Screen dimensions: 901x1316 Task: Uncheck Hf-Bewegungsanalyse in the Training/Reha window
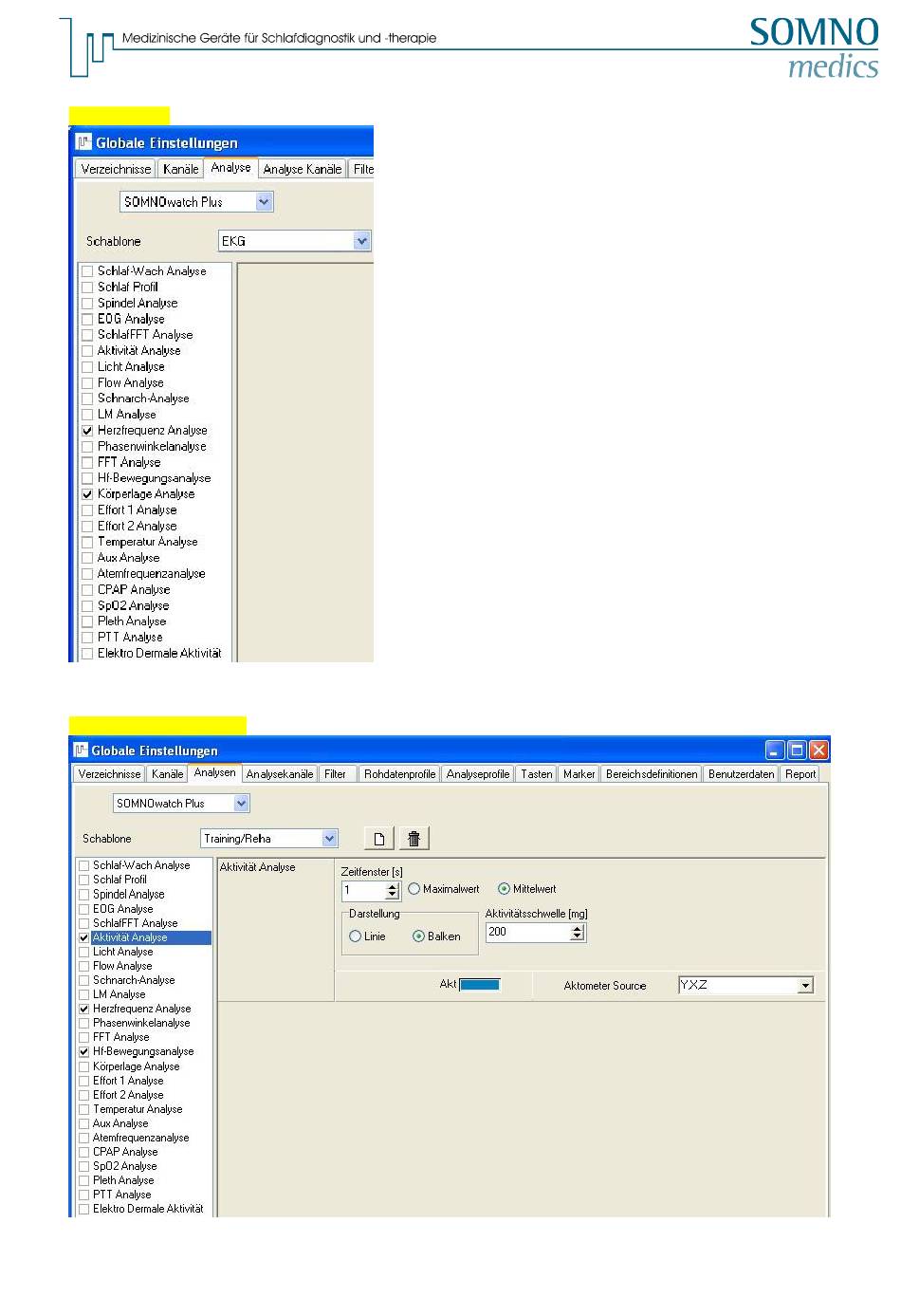83,1052
